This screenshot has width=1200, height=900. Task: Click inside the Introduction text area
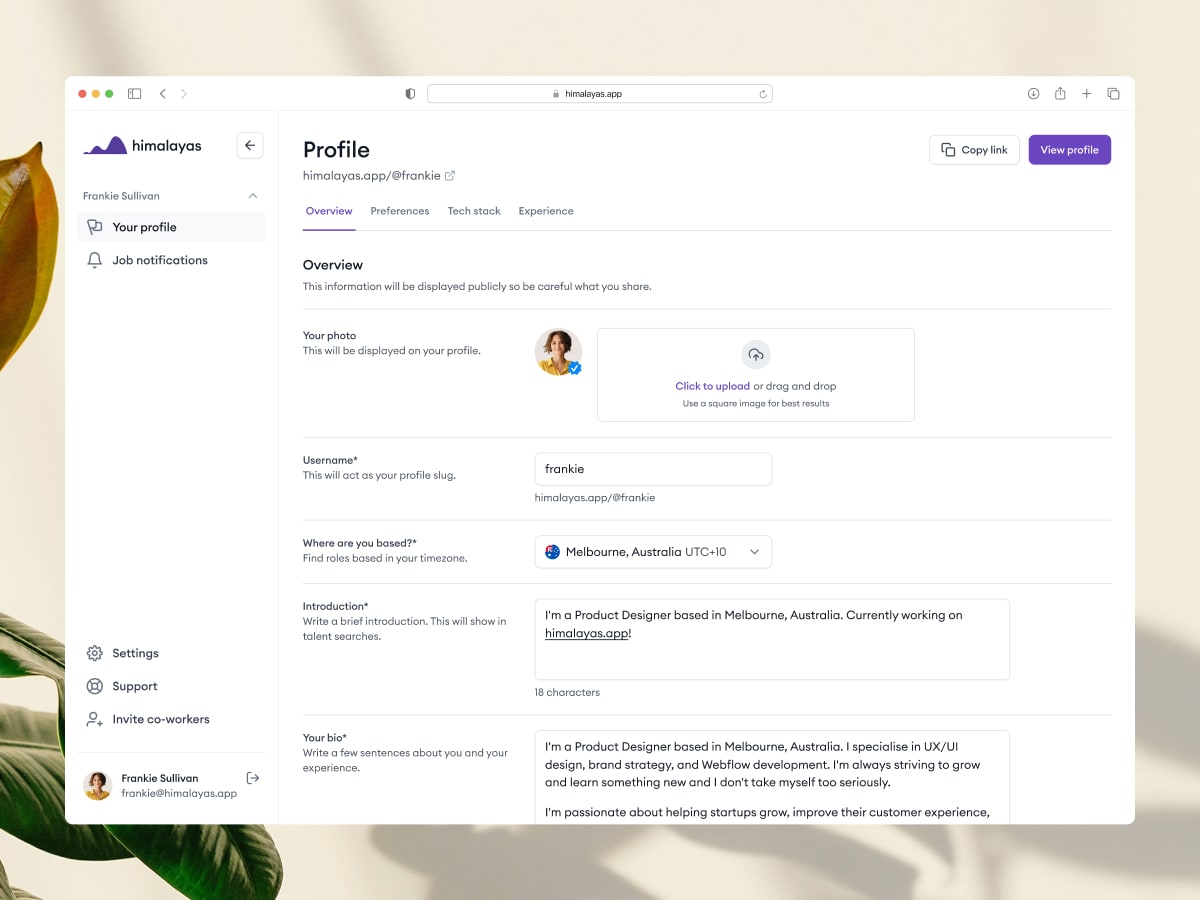tap(772, 639)
